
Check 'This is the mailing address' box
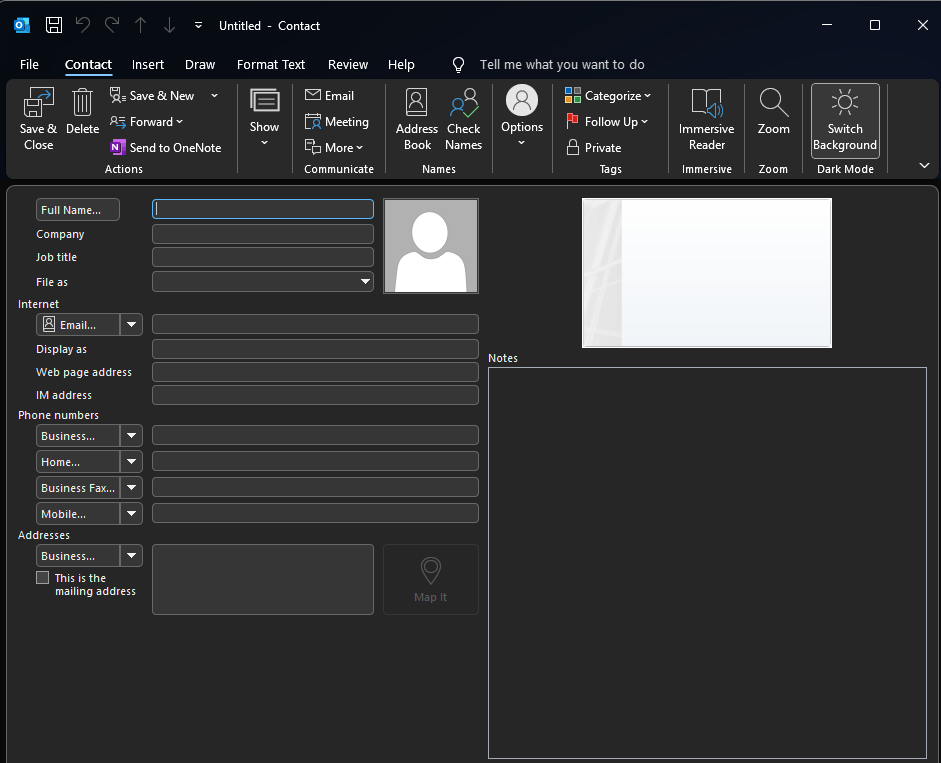click(43, 578)
